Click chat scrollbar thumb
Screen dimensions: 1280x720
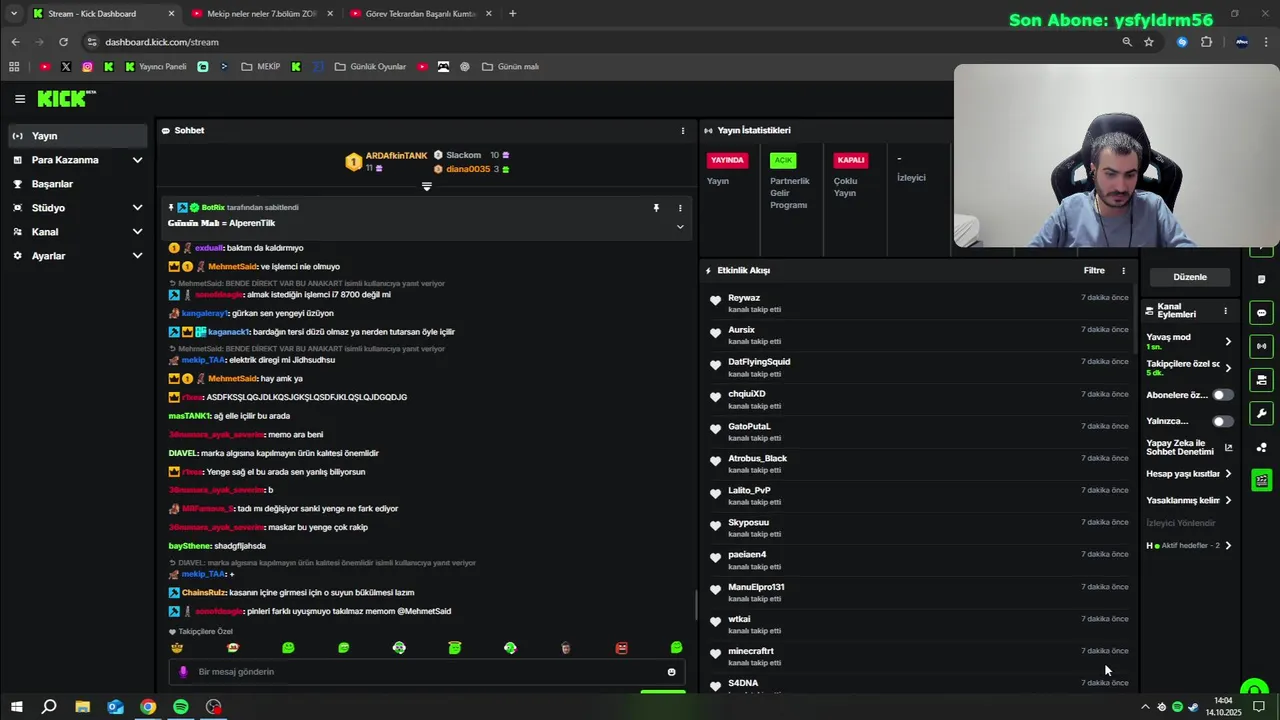click(x=696, y=605)
